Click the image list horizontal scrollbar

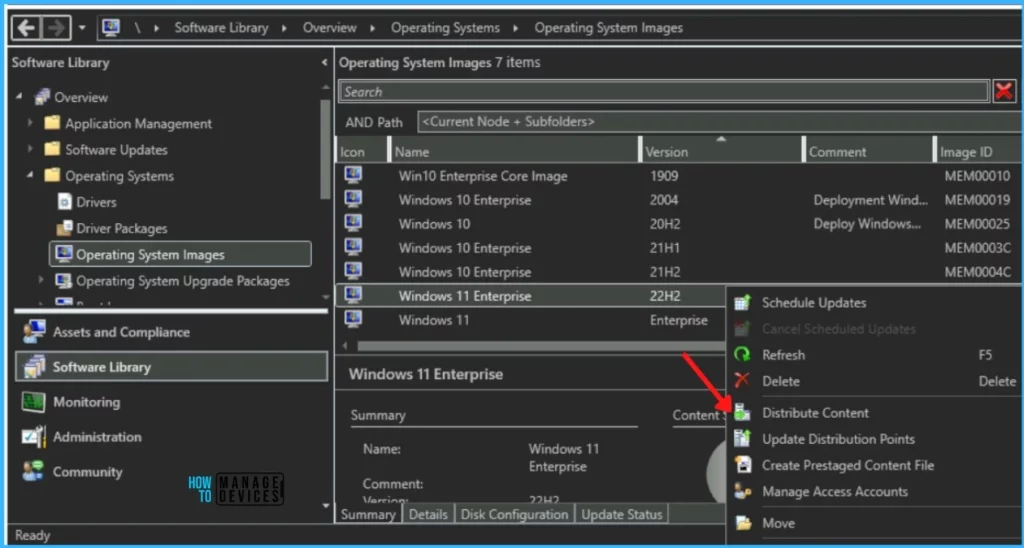(x=541, y=346)
